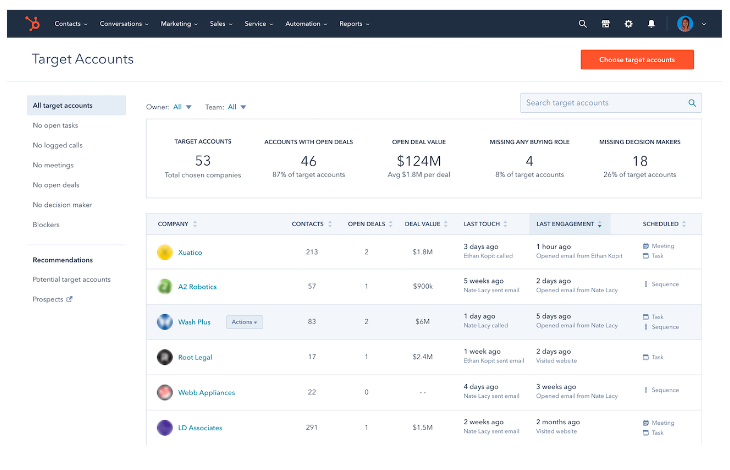Click the Meeting calendar icon in Xuatico row
The image size is (730, 470).
coord(646,246)
